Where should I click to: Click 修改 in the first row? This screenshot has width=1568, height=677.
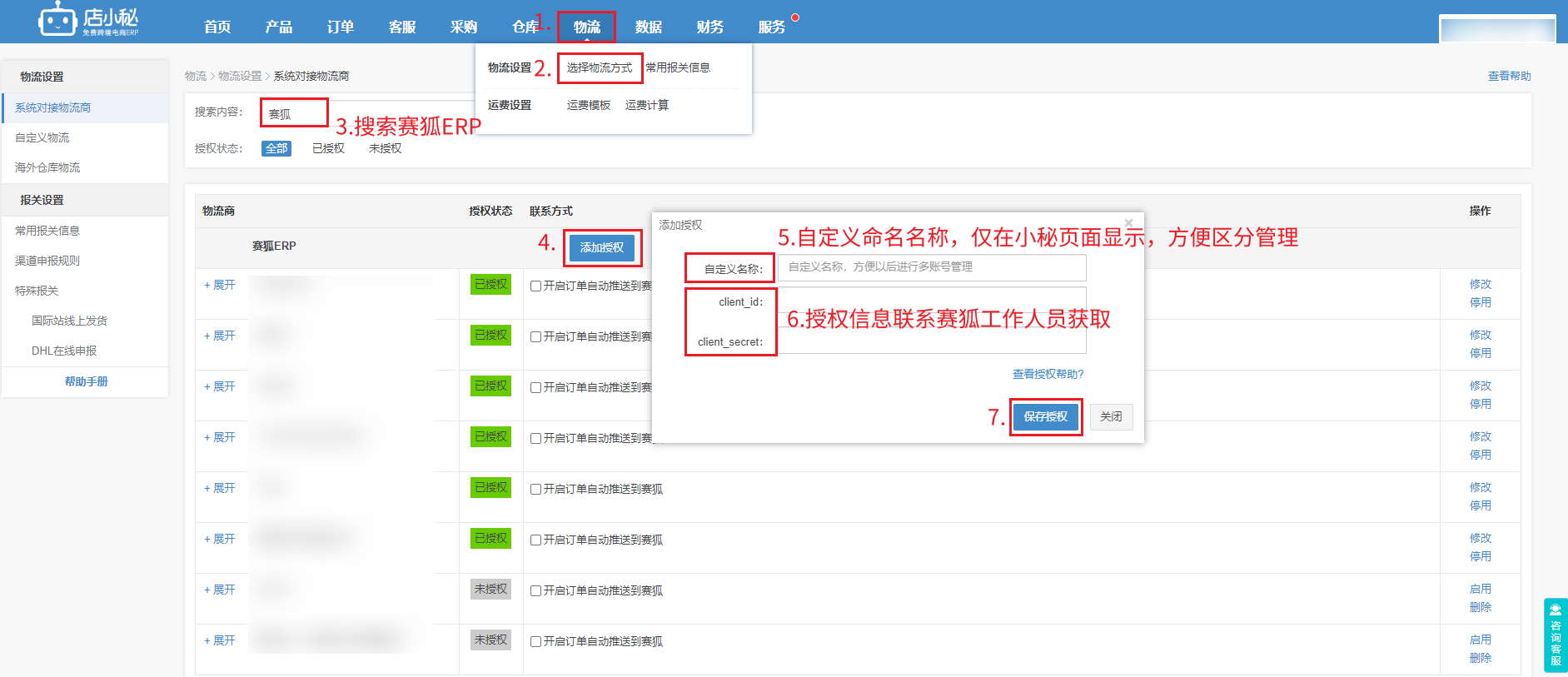pyautogui.click(x=1481, y=284)
